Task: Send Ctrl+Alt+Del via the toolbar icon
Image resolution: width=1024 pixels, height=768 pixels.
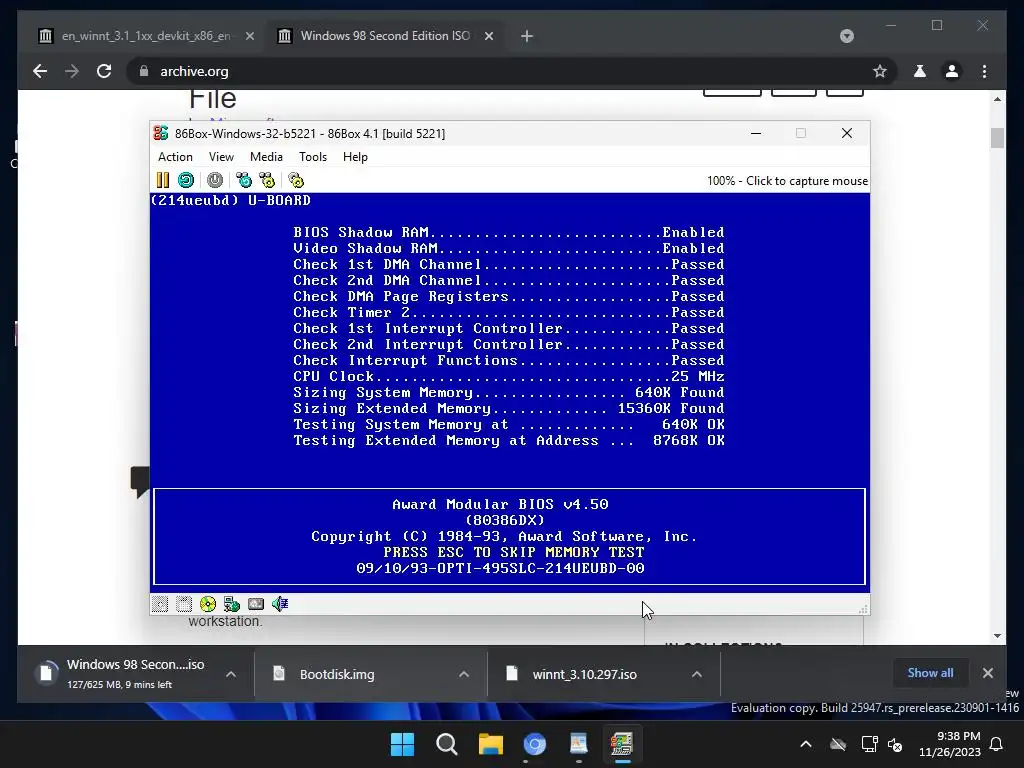Action: tap(244, 180)
